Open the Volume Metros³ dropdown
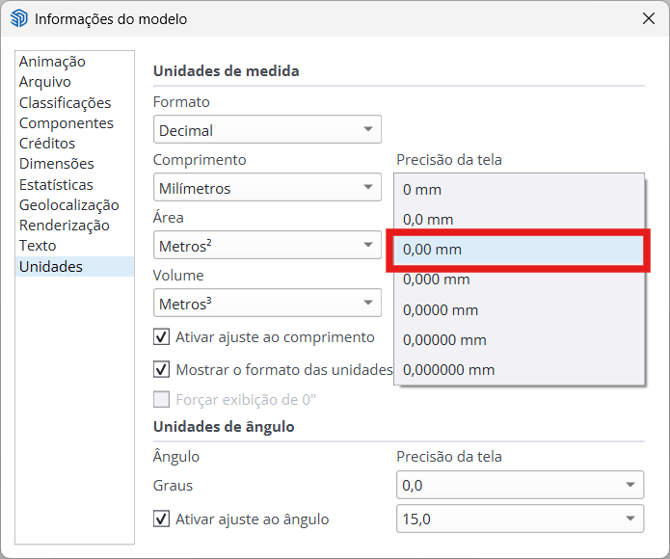 pos(267,304)
